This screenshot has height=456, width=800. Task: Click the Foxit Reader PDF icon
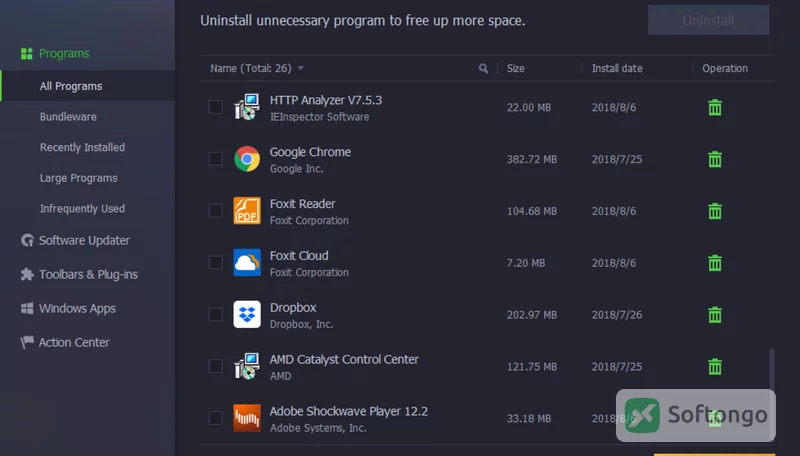[247, 211]
